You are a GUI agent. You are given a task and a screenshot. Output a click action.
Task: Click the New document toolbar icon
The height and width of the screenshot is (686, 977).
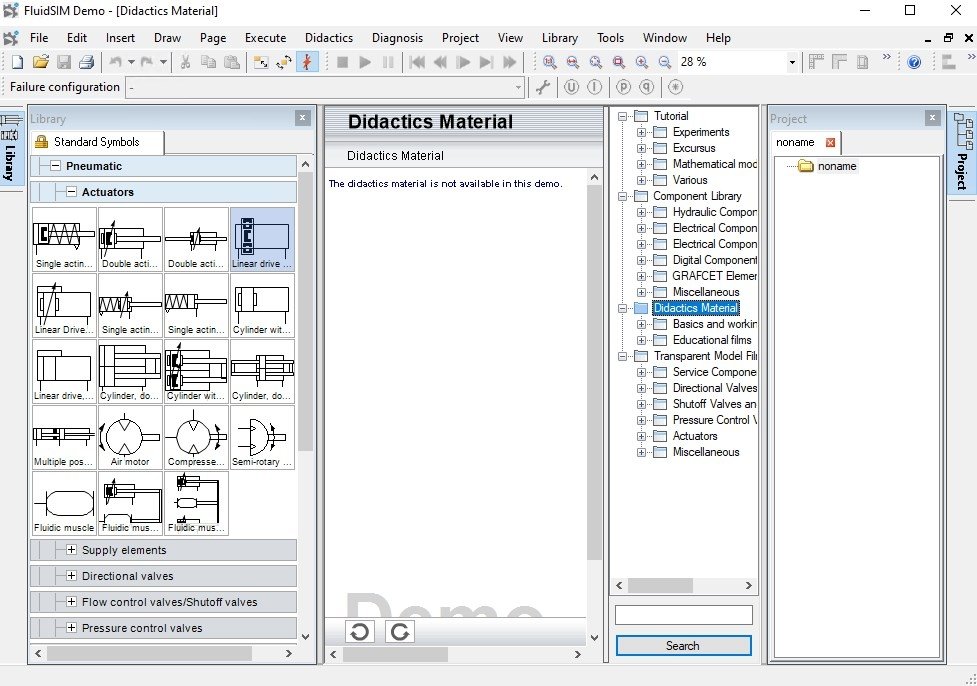coord(17,62)
